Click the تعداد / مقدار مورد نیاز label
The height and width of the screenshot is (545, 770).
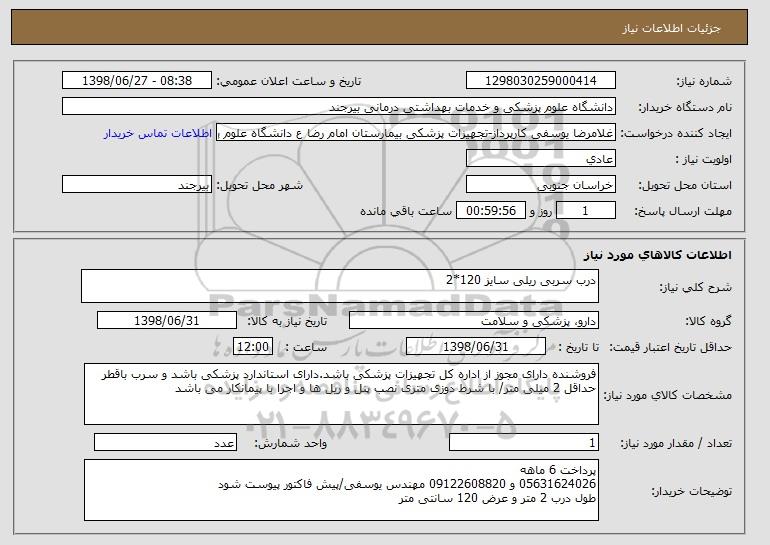coord(676,444)
